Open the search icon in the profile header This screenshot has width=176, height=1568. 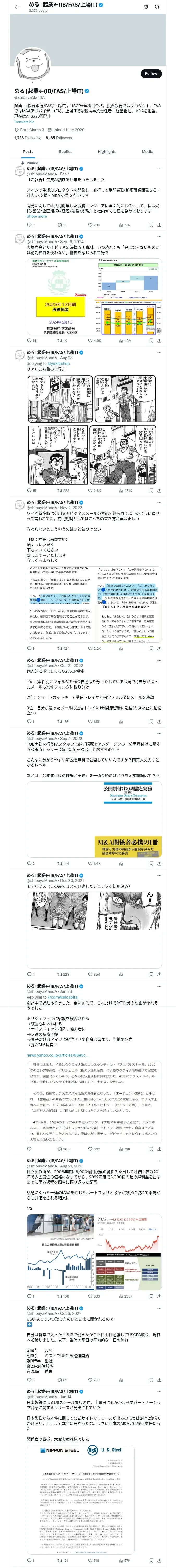click(157, 7)
